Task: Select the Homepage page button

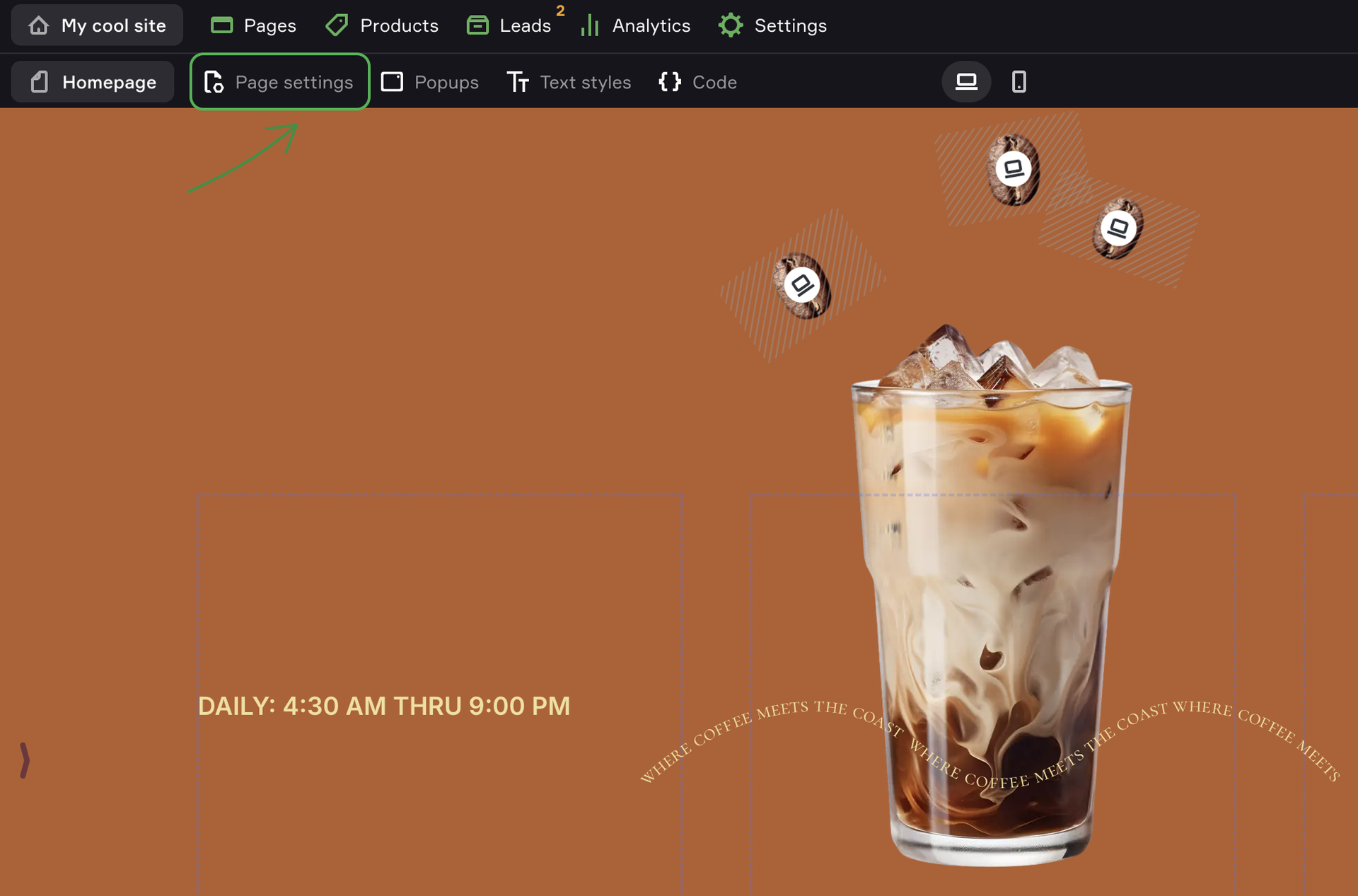Action: coord(93,82)
